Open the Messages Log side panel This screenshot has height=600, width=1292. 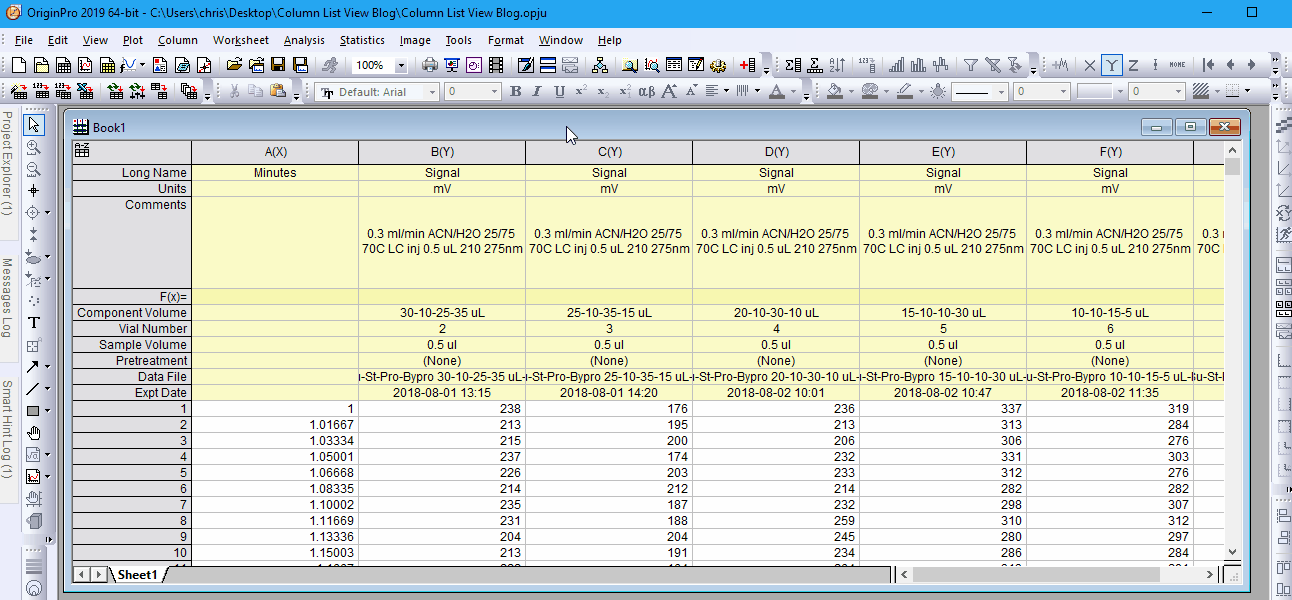[x=7, y=298]
